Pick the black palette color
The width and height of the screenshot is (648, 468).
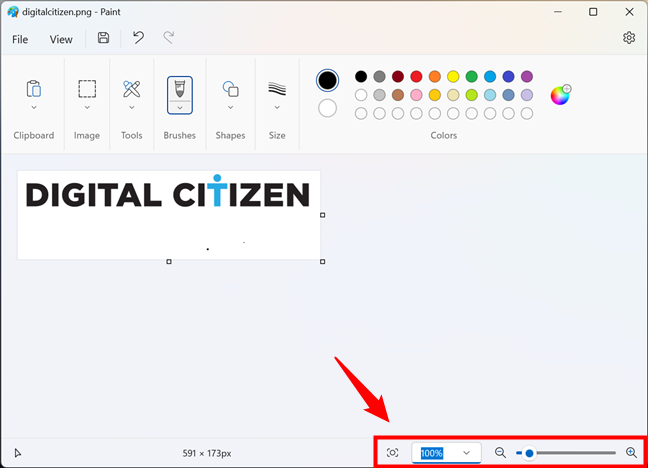click(361, 76)
